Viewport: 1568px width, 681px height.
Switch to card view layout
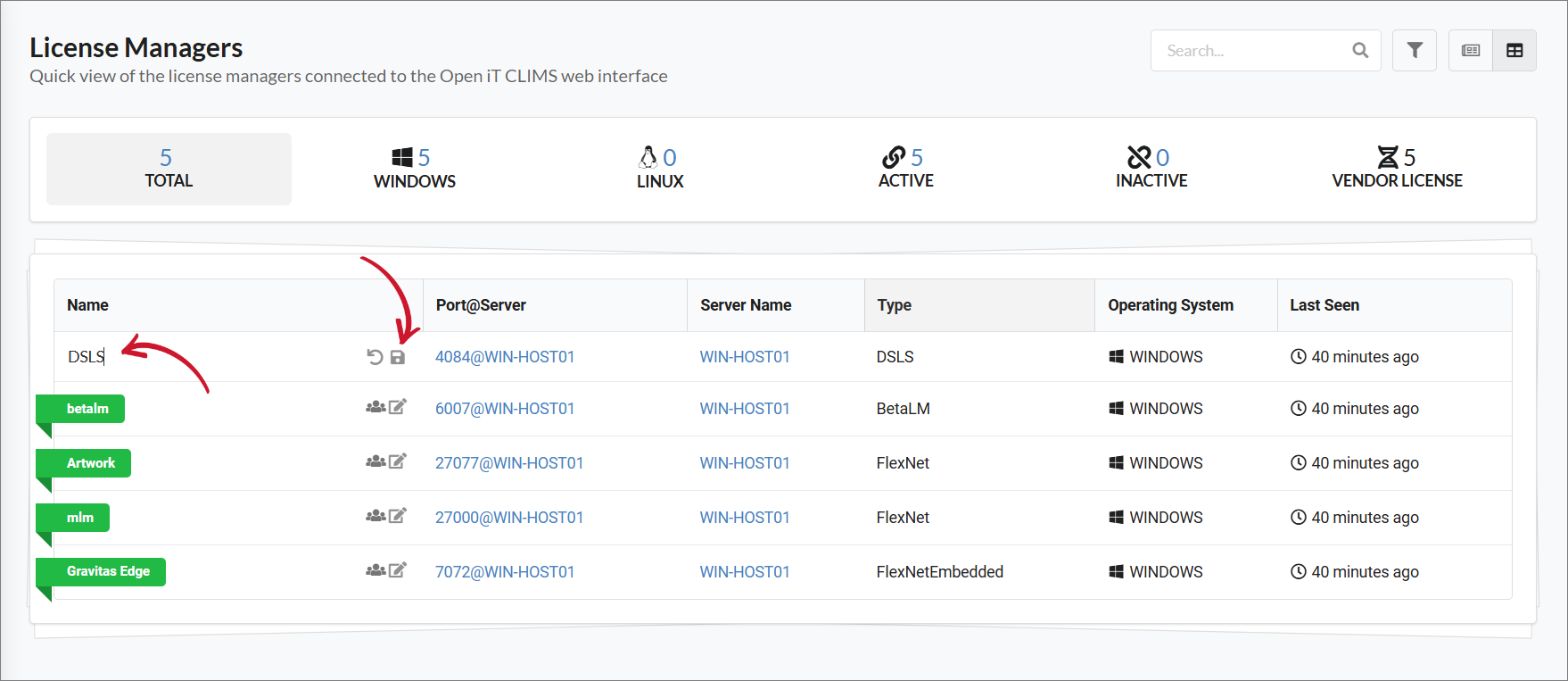tap(1471, 51)
